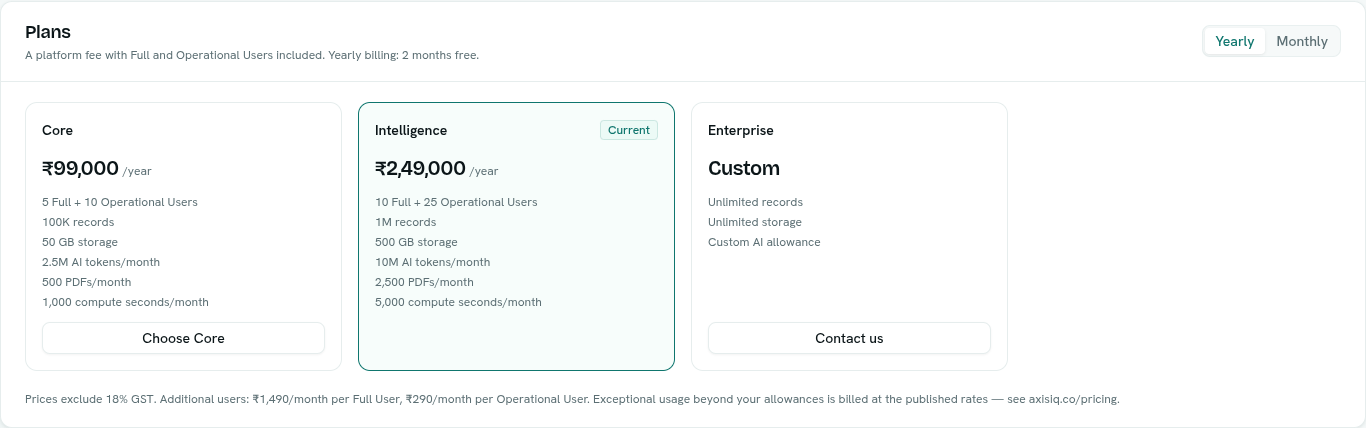
Task: Click the ₹2,49,000 price
Action: 420,168
